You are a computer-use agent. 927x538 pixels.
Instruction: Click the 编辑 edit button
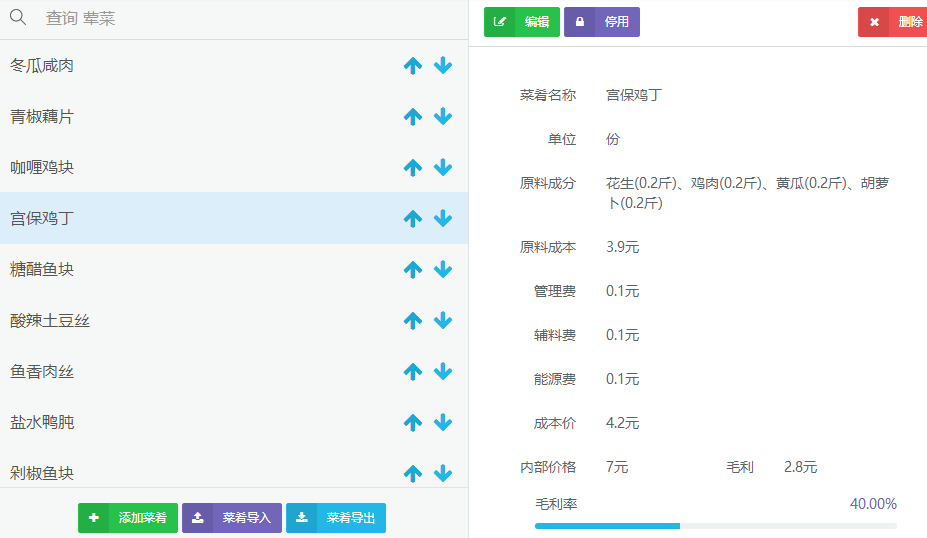coord(522,22)
